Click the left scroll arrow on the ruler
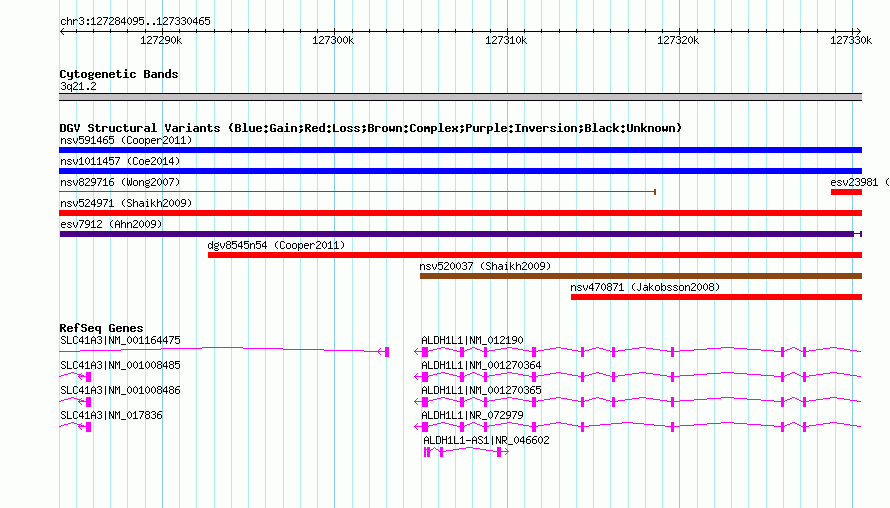 (x=62, y=31)
